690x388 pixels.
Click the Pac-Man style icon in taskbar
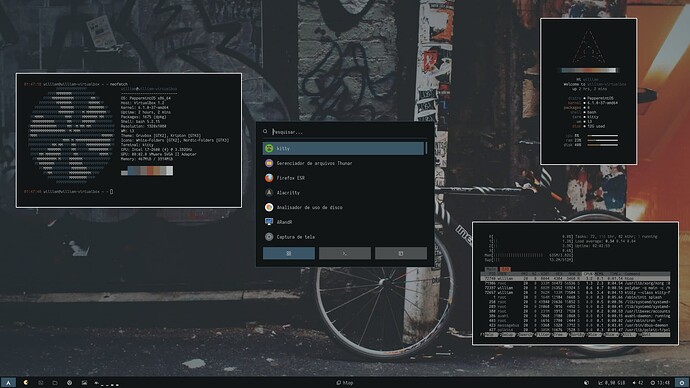[26, 383]
